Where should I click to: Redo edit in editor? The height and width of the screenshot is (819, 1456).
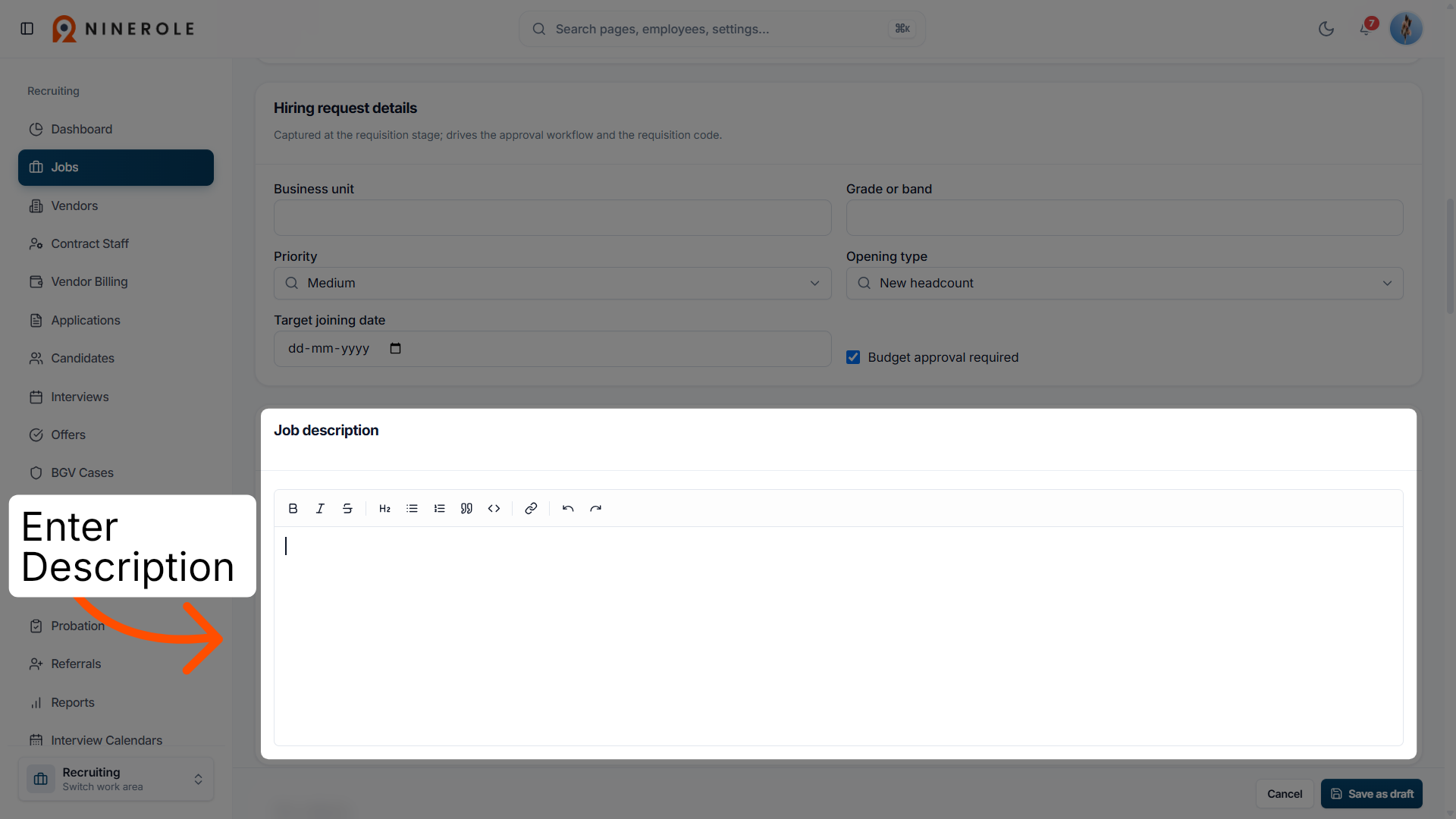(x=595, y=509)
